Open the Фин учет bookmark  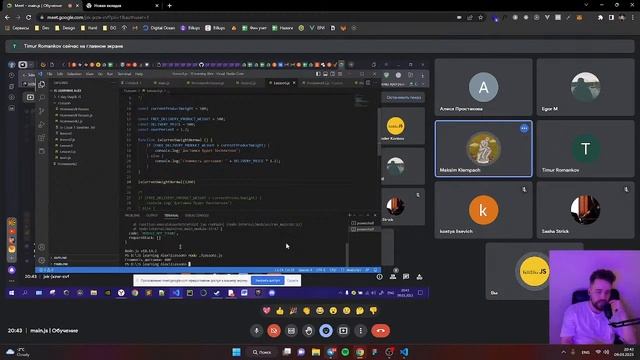click(x=254, y=28)
